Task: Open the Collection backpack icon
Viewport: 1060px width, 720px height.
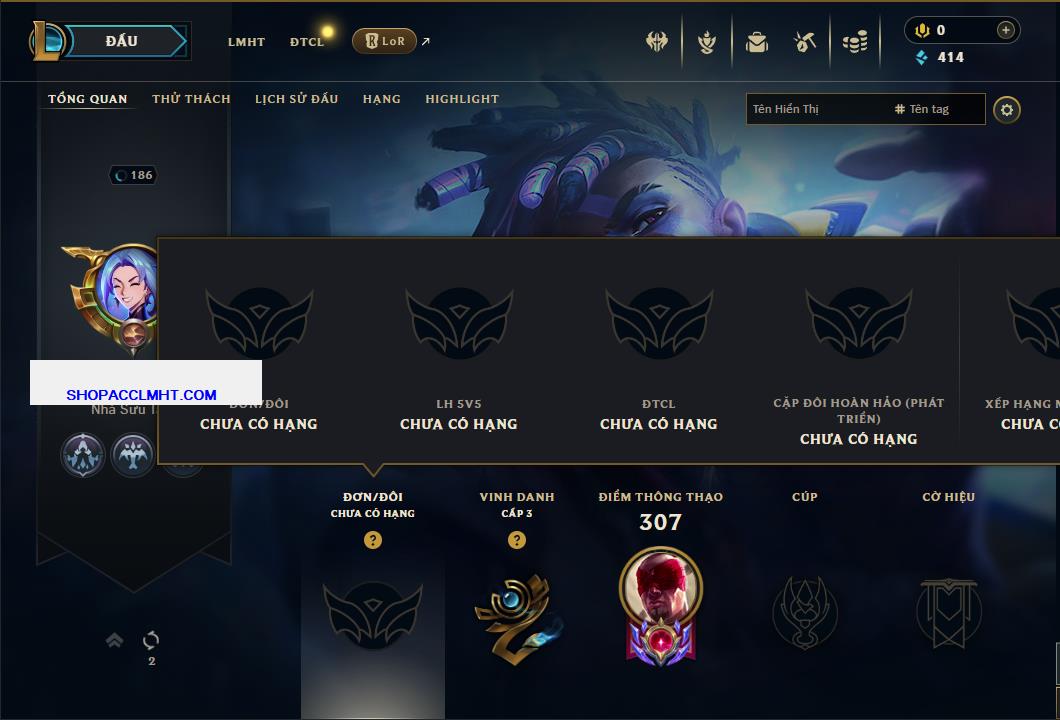Action: pos(756,43)
